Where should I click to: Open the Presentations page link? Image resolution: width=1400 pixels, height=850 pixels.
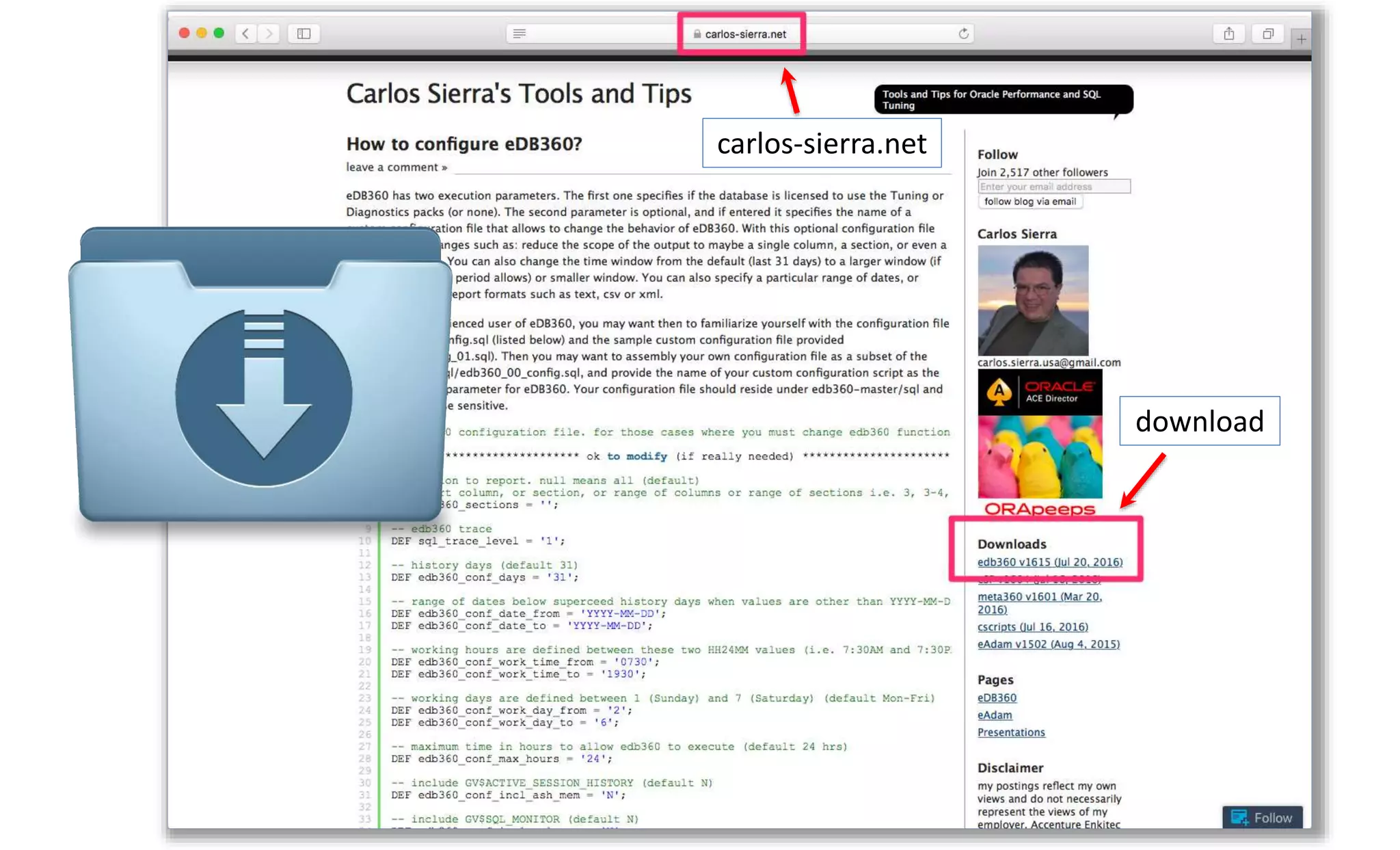click(1011, 732)
